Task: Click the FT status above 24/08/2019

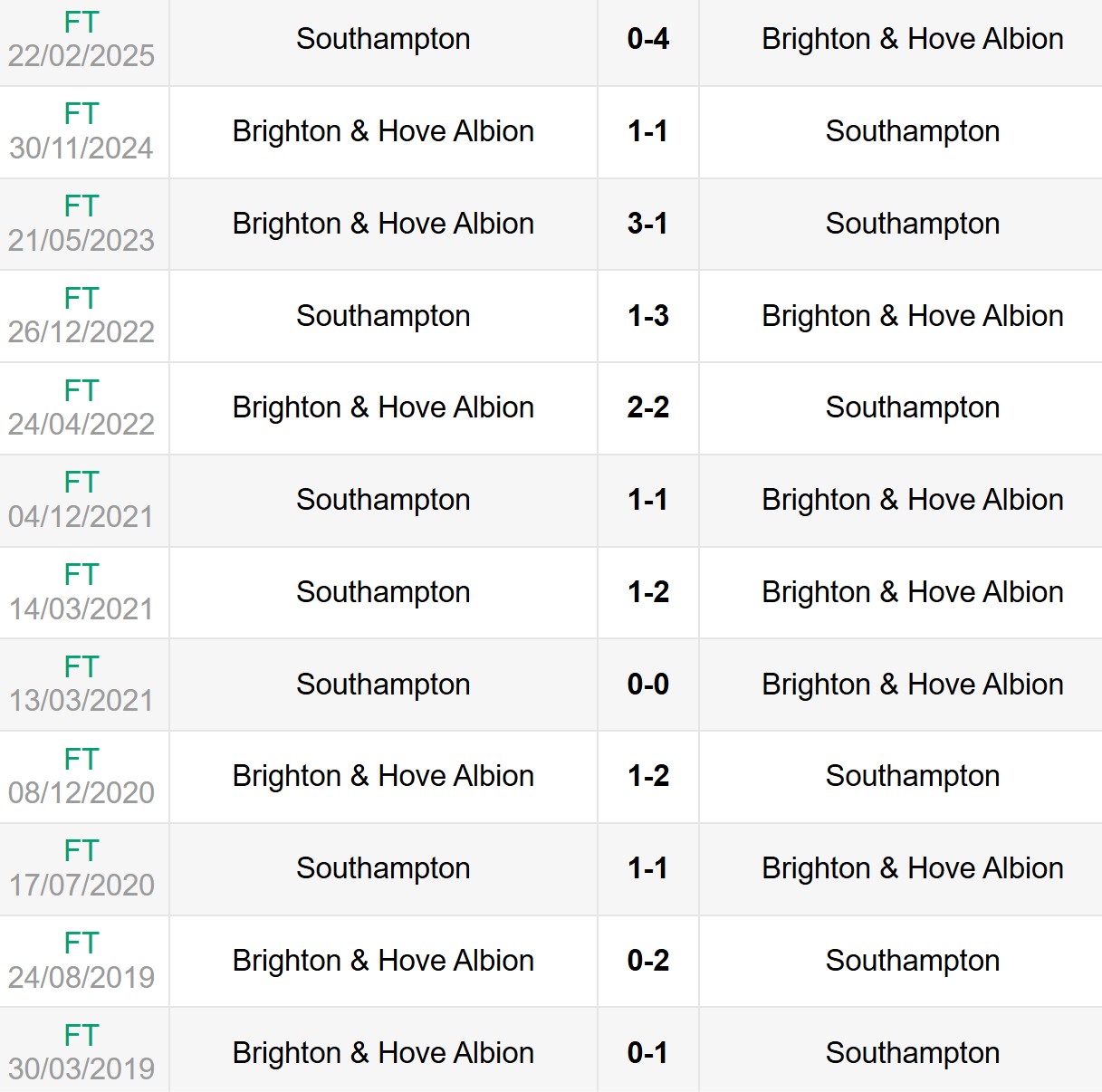Action: pos(81,943)
